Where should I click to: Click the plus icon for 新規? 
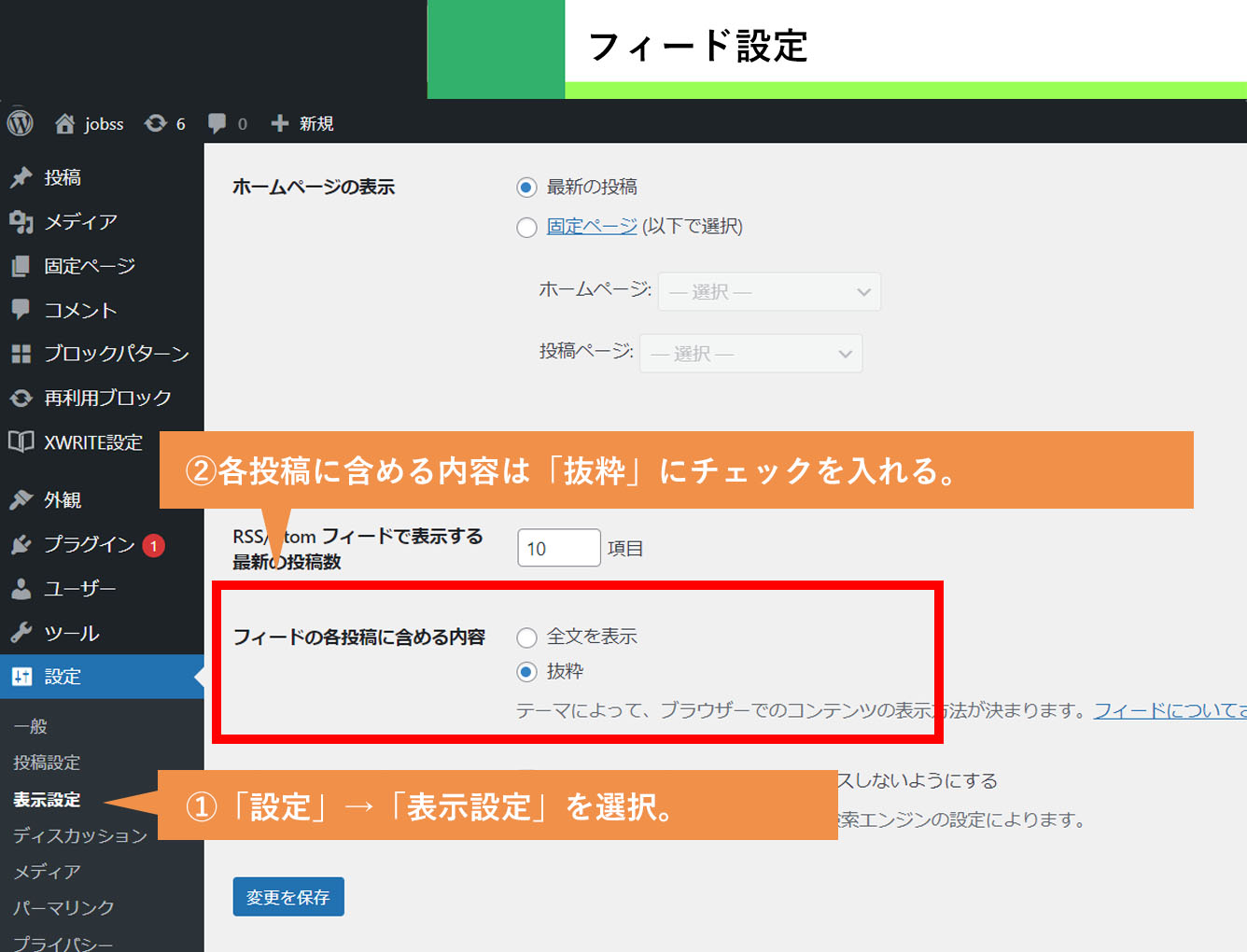click(279, 123)
